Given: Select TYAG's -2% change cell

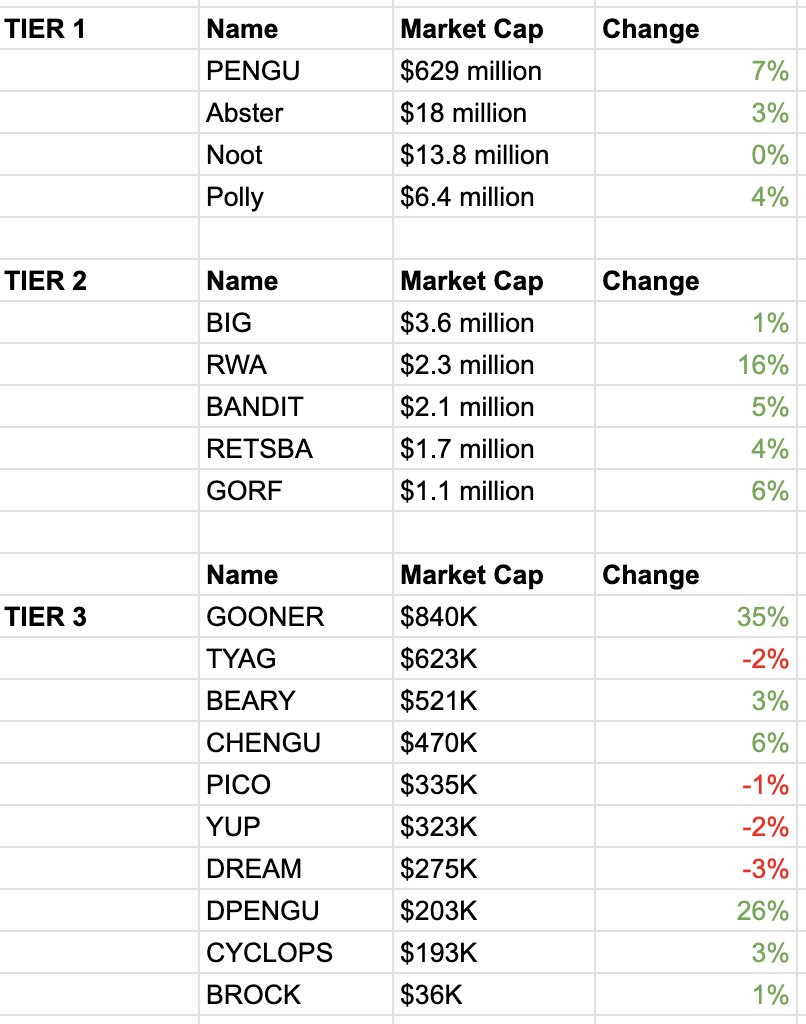Looking at the screenshot, I should point(696,658).
